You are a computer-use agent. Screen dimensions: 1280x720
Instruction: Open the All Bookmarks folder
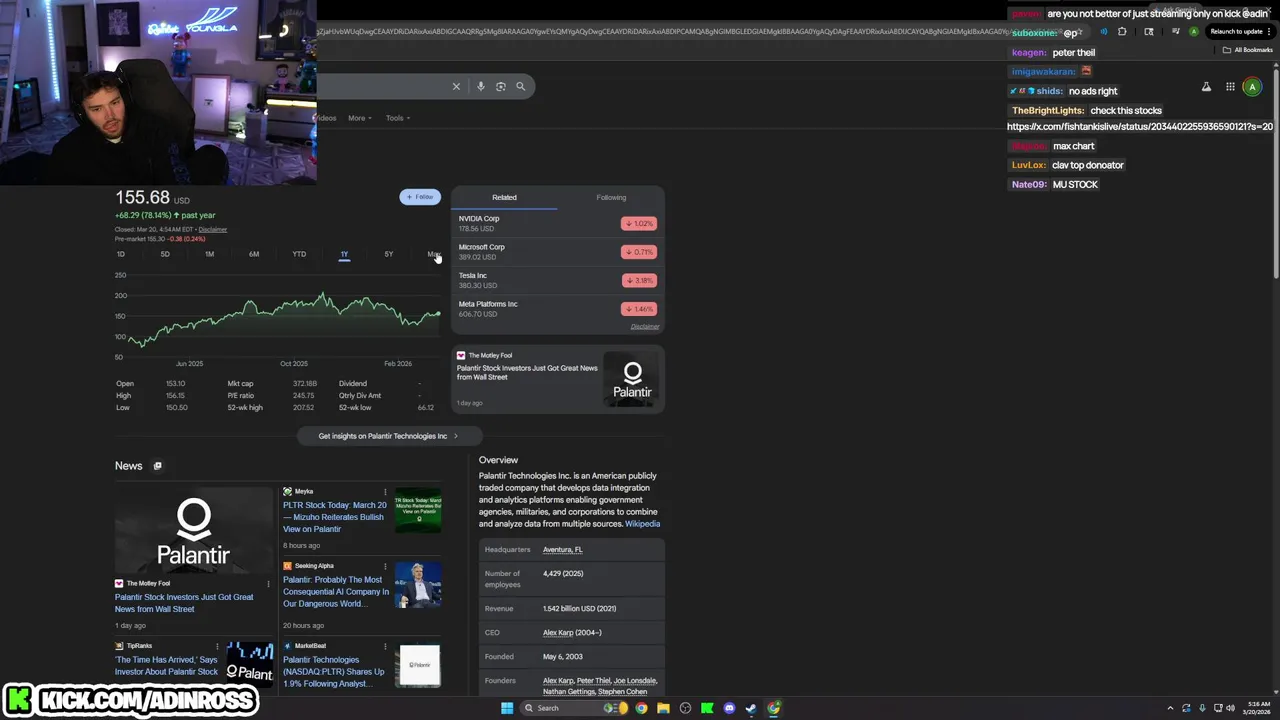tap(1248, 50)
